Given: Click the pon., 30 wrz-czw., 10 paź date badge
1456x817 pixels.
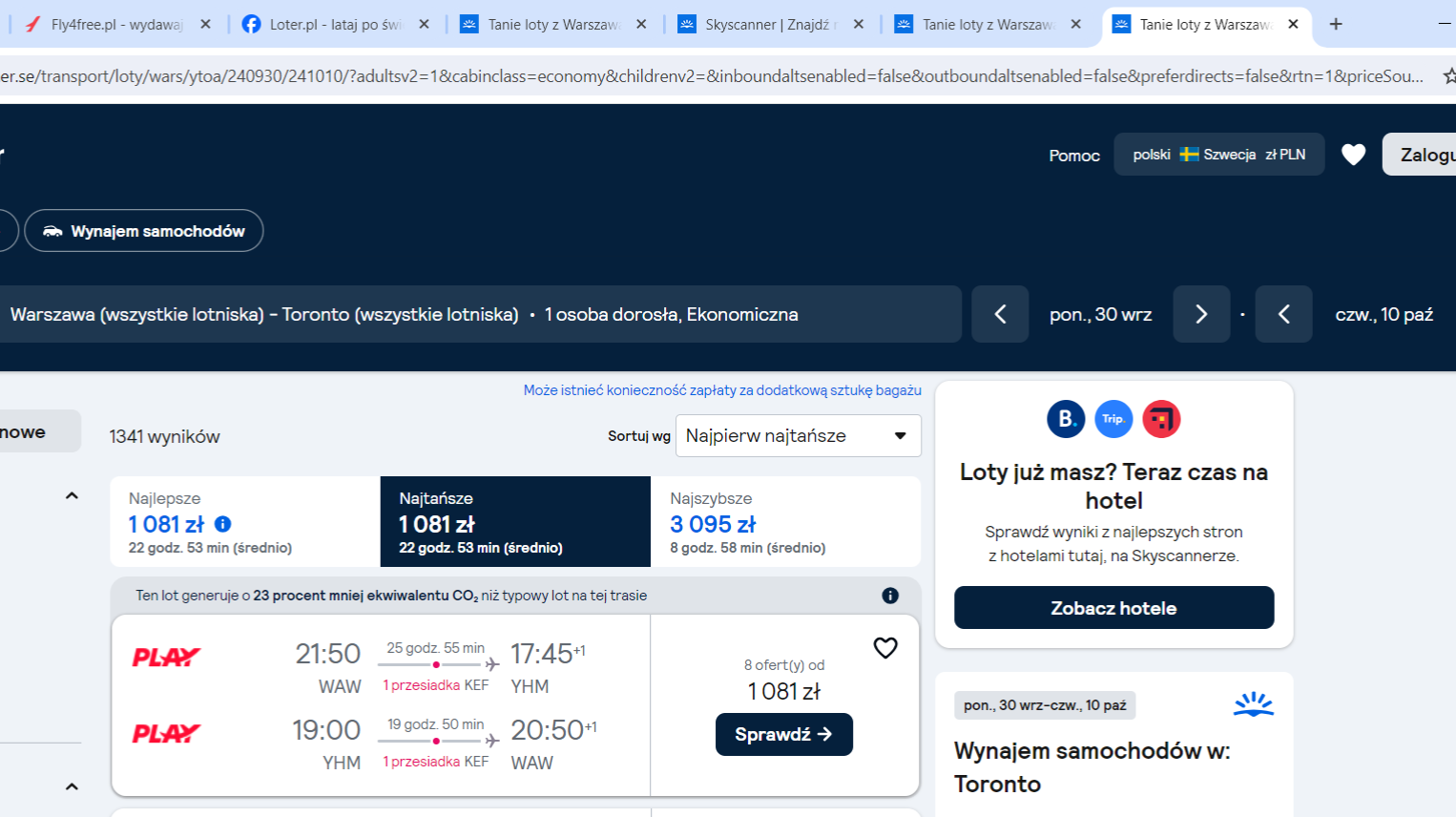Looking at the screenshot, I should click(1045, 705).
